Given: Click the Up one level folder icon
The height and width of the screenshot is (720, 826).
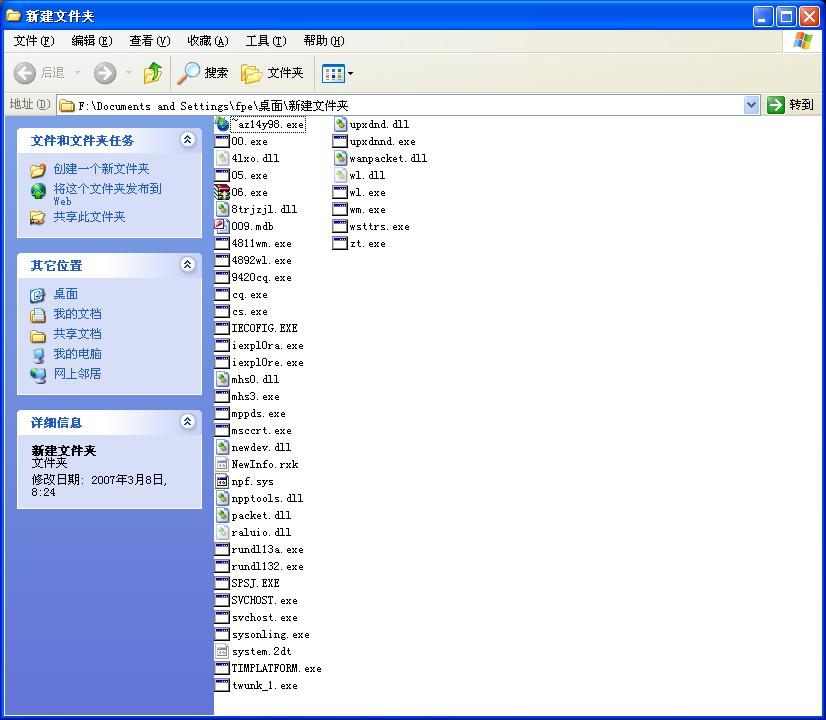Looking at the screenshot, I should tap(152, 73).
